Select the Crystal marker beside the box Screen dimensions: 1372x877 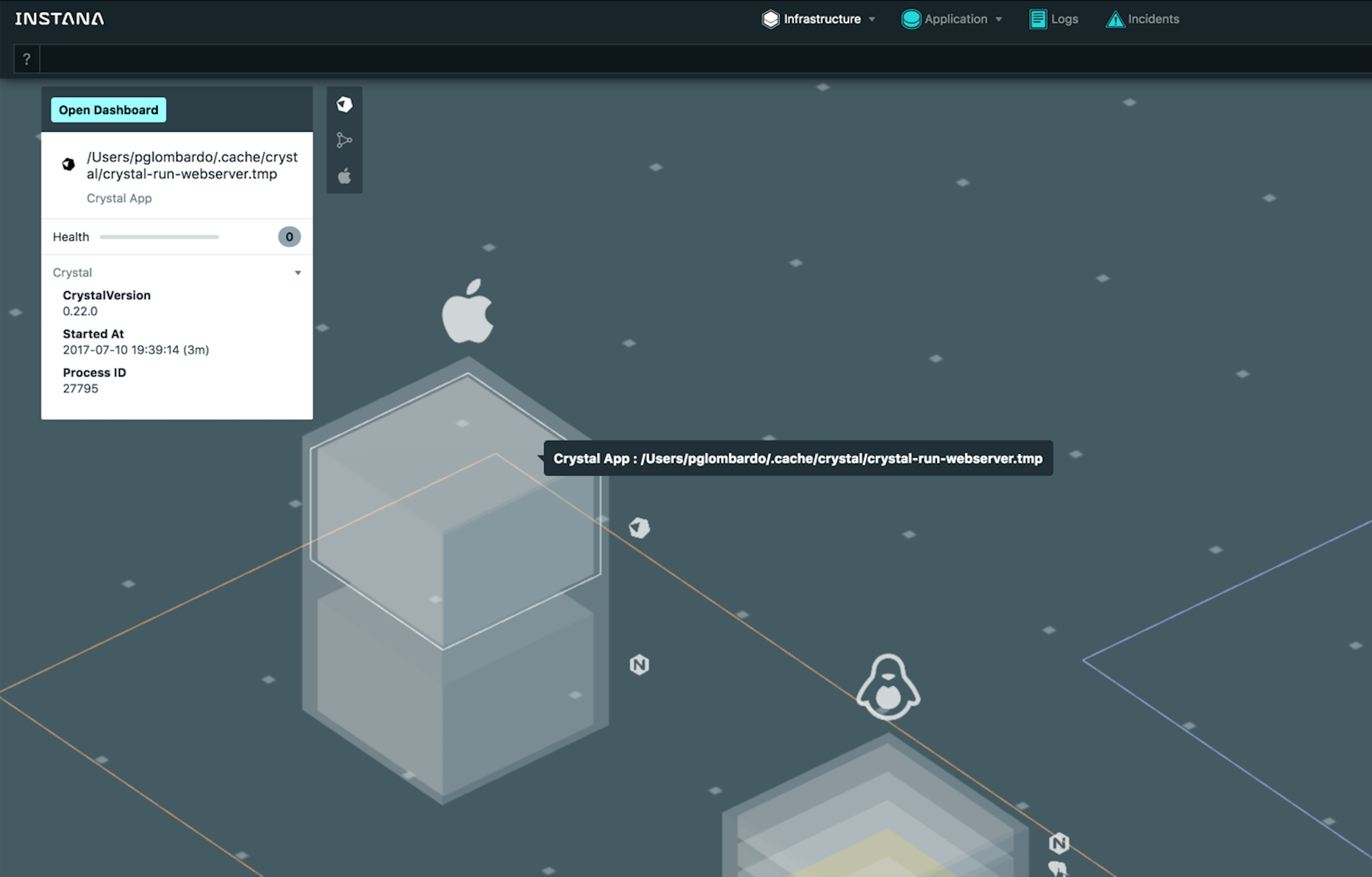(x=639, y=528)
